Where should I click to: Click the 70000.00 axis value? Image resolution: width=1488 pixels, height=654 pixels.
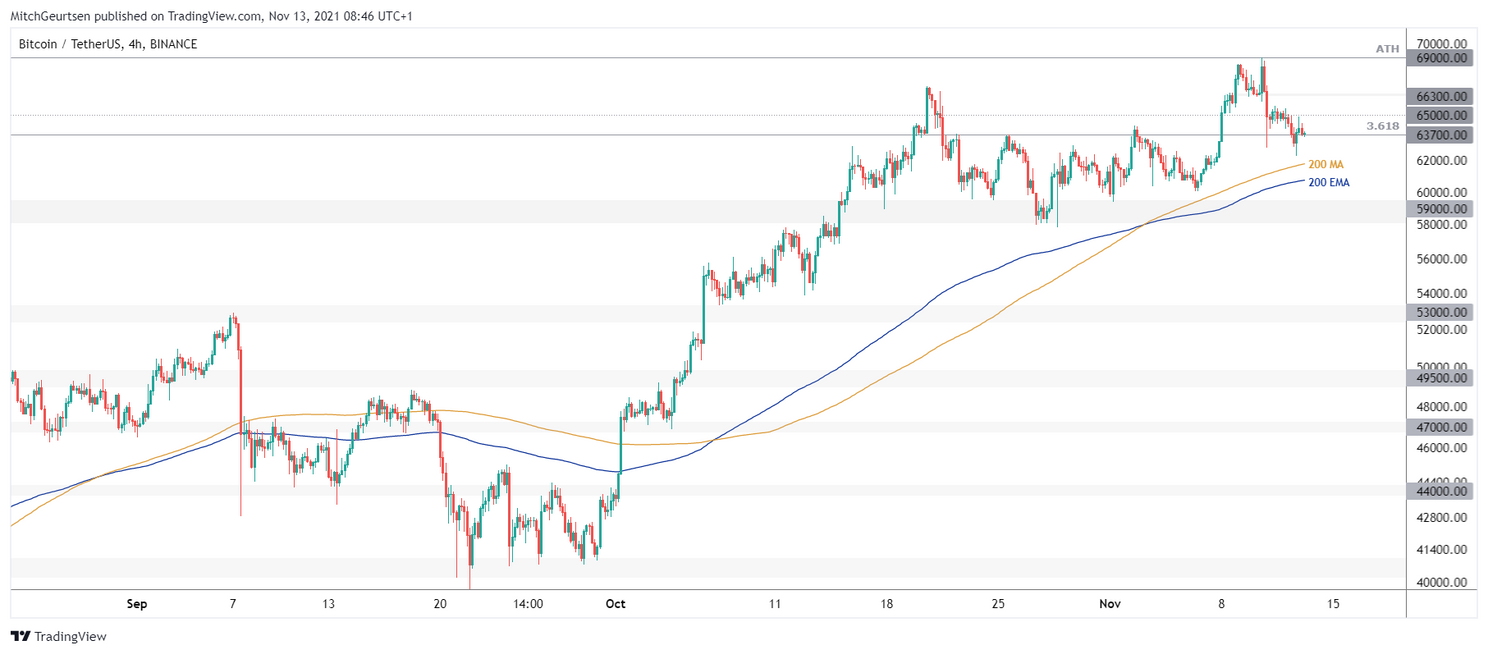(1442, 44)
